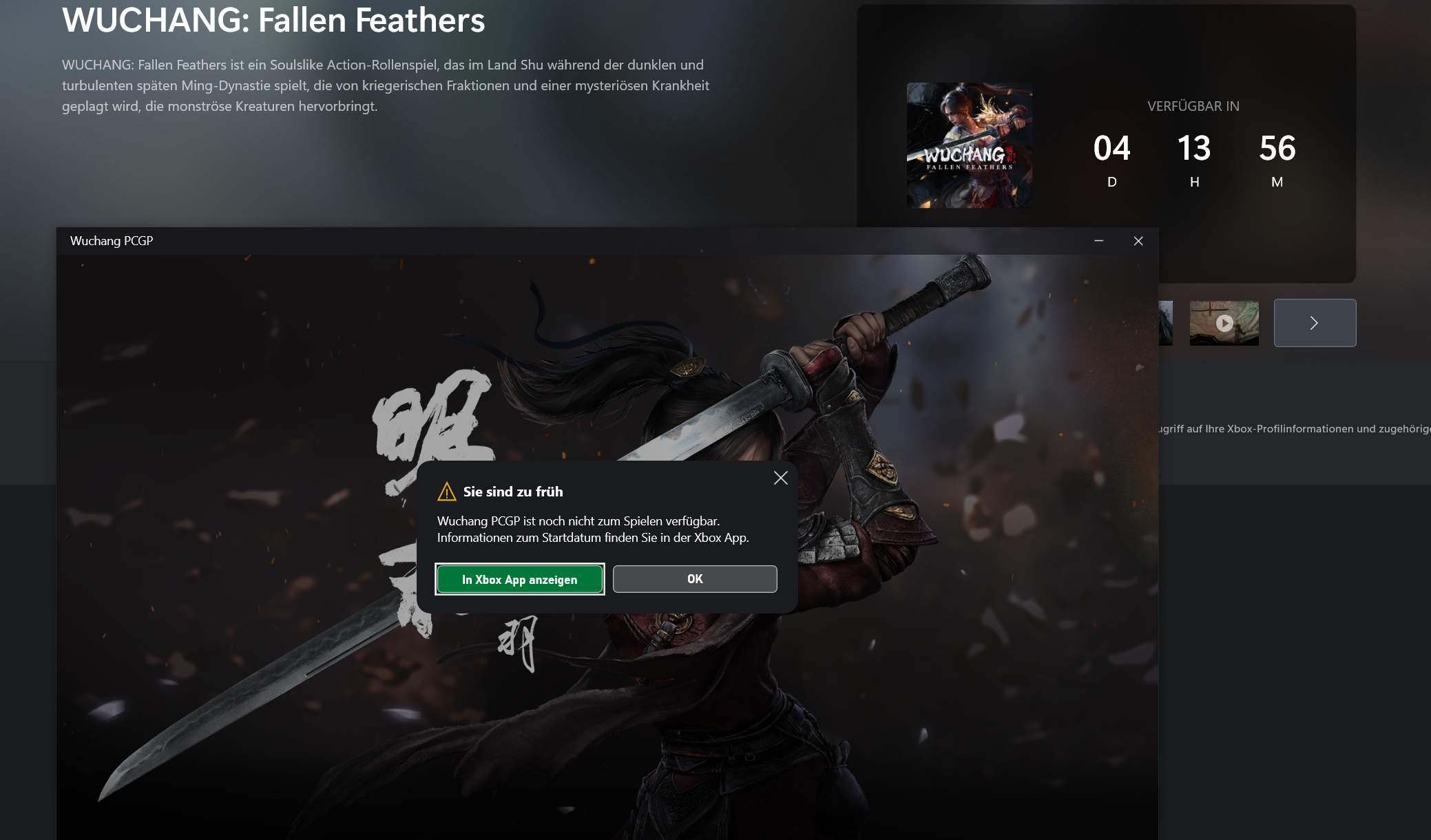Viewport: 1431px width, 840px height.
Task: Show next media with the right chevron
Action: pos(1315,323)
